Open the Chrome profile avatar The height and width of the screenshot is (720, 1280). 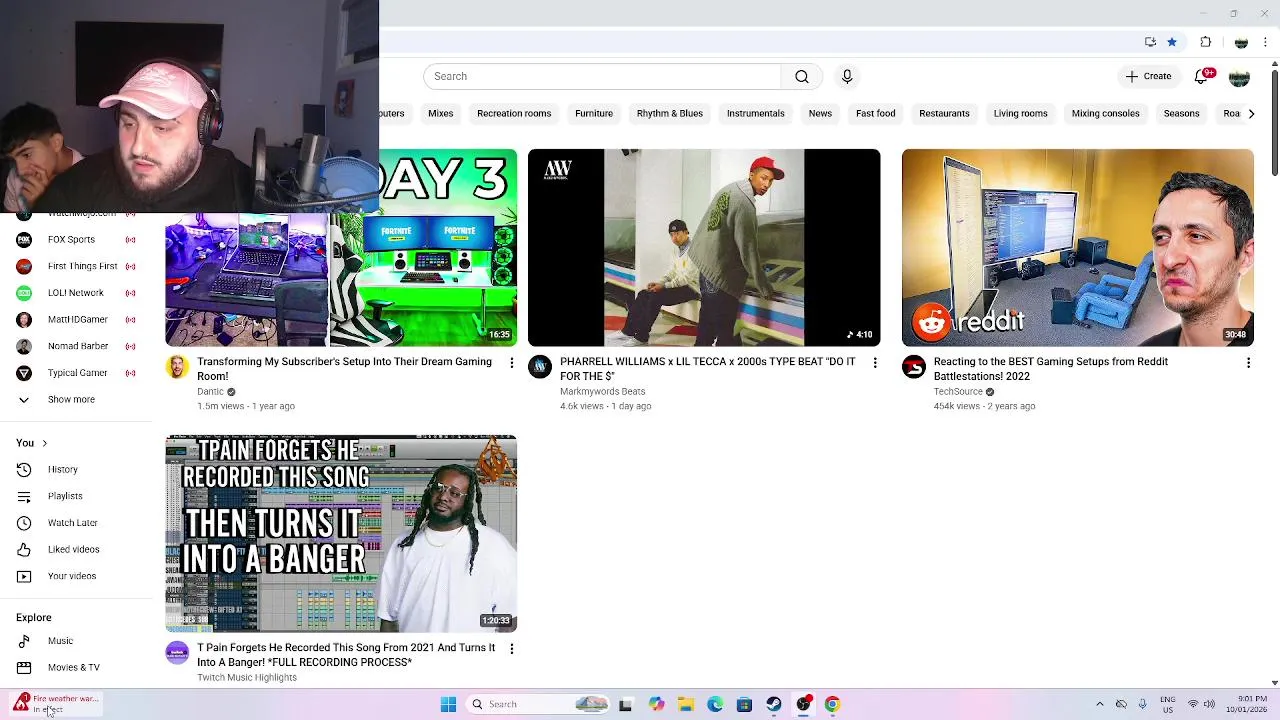pyautogui.click(x=1241, y=42)
